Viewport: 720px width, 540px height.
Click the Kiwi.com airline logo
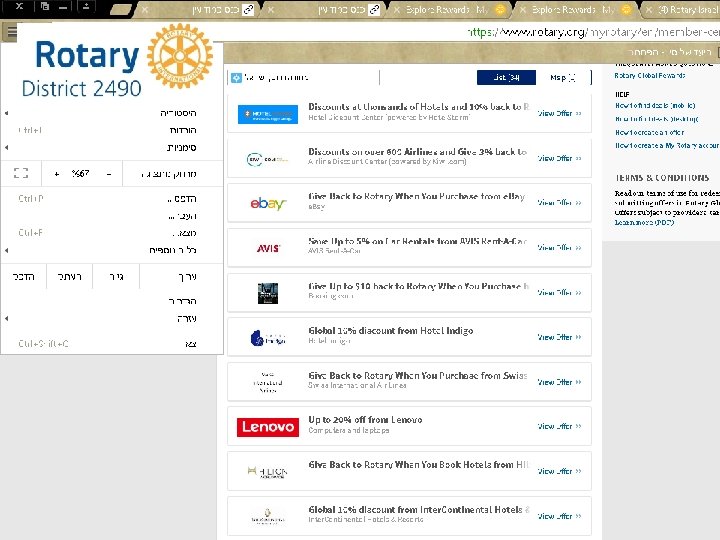click(x=268, y=159)
